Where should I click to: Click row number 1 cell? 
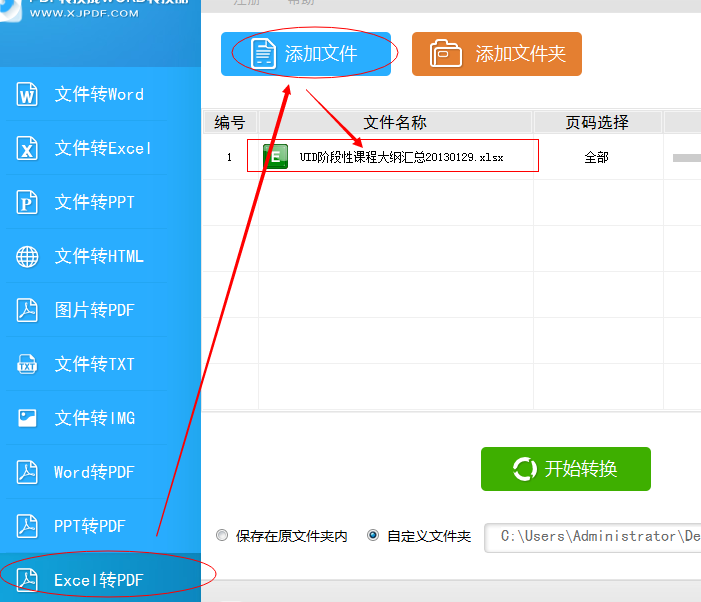pyautogui.click(x=230, y=157)
